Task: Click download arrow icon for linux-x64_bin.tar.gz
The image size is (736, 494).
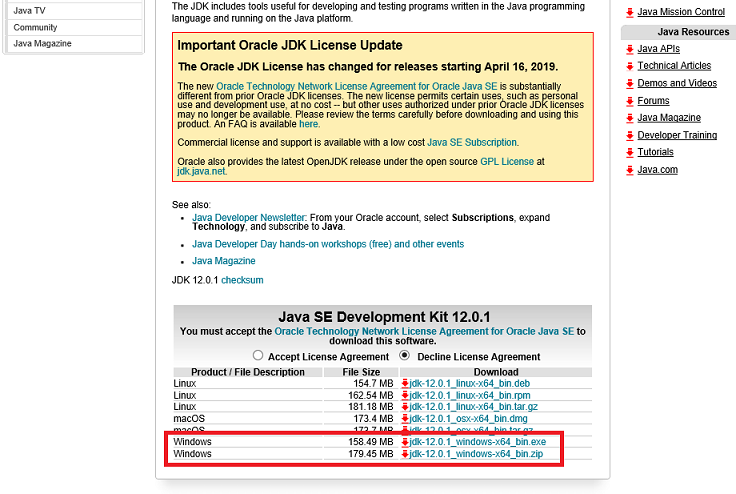Action: coord(405,407)
